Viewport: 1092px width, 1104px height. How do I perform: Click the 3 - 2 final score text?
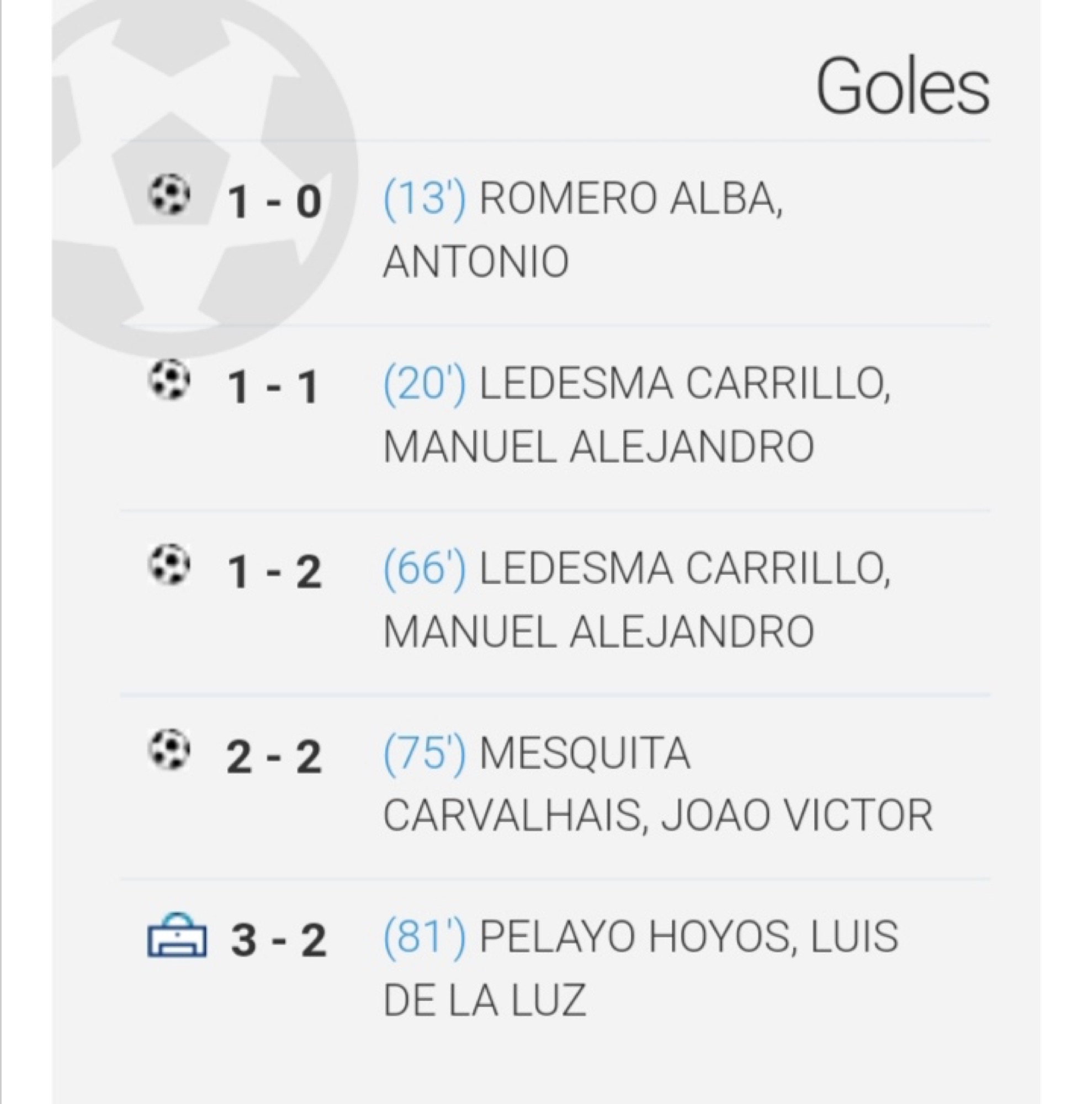click(x=279, y=940)
